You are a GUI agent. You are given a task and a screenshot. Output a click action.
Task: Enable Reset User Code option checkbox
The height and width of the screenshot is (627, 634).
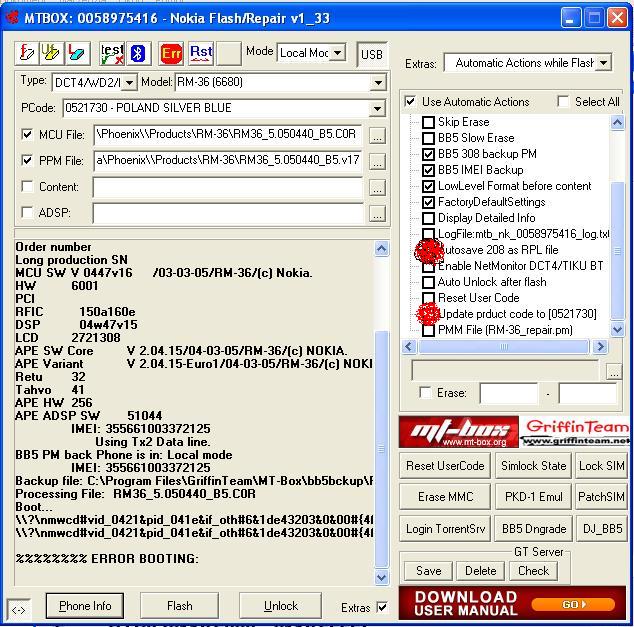coord(428,298)
